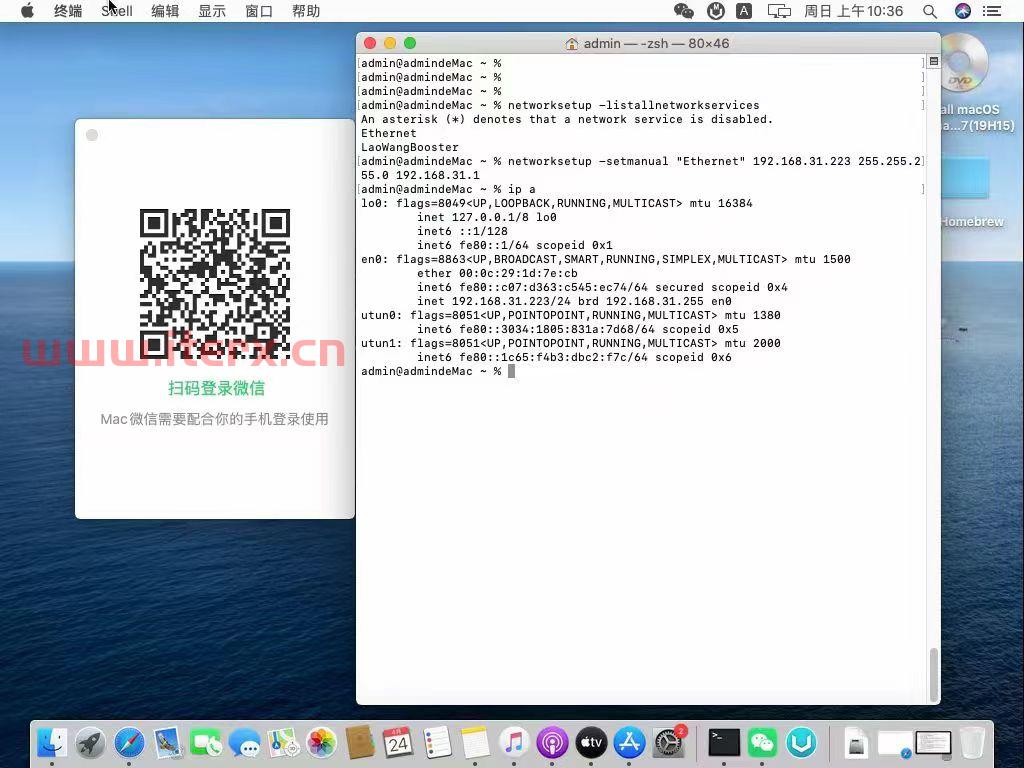The width and height of the screenshot is (1024, 768).
Task: Click the date and time 周日 上午10:36
Action: click(853, 11)
